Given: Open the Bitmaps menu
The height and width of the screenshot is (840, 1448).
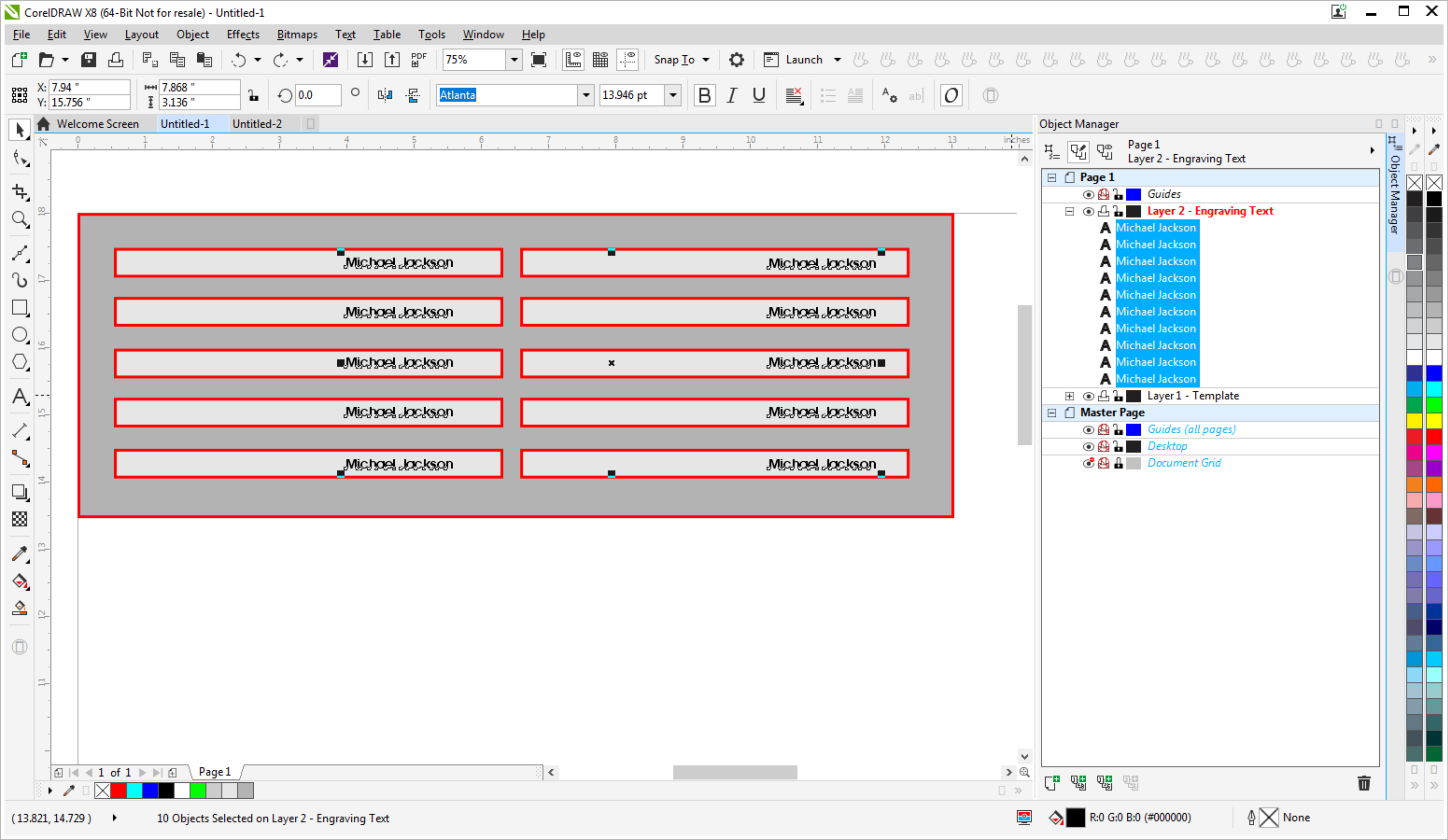Looking at the screenshot, I should tap(297, 34).
